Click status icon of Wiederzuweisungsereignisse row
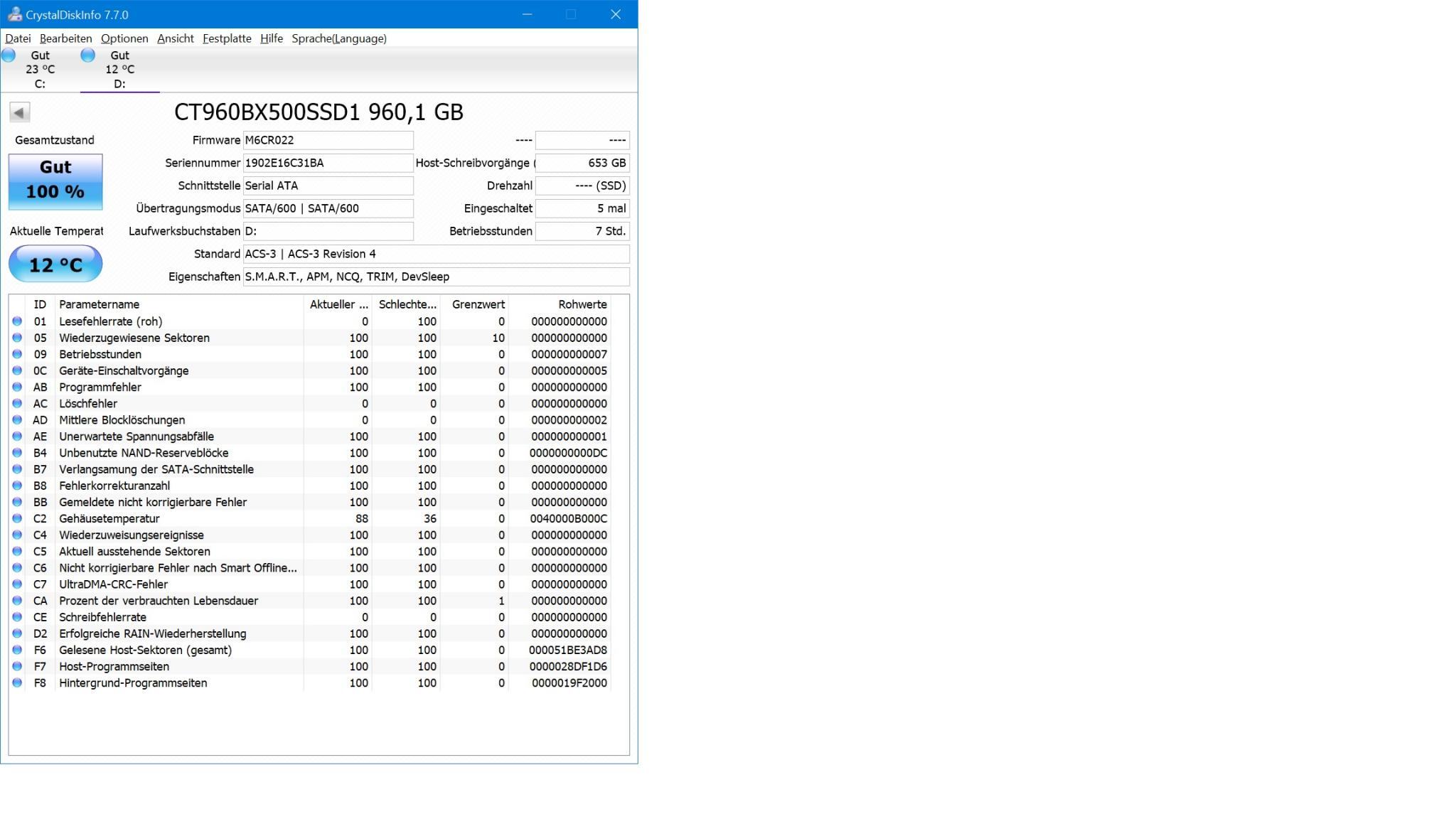1456x819 pixels. pos(17,535)
